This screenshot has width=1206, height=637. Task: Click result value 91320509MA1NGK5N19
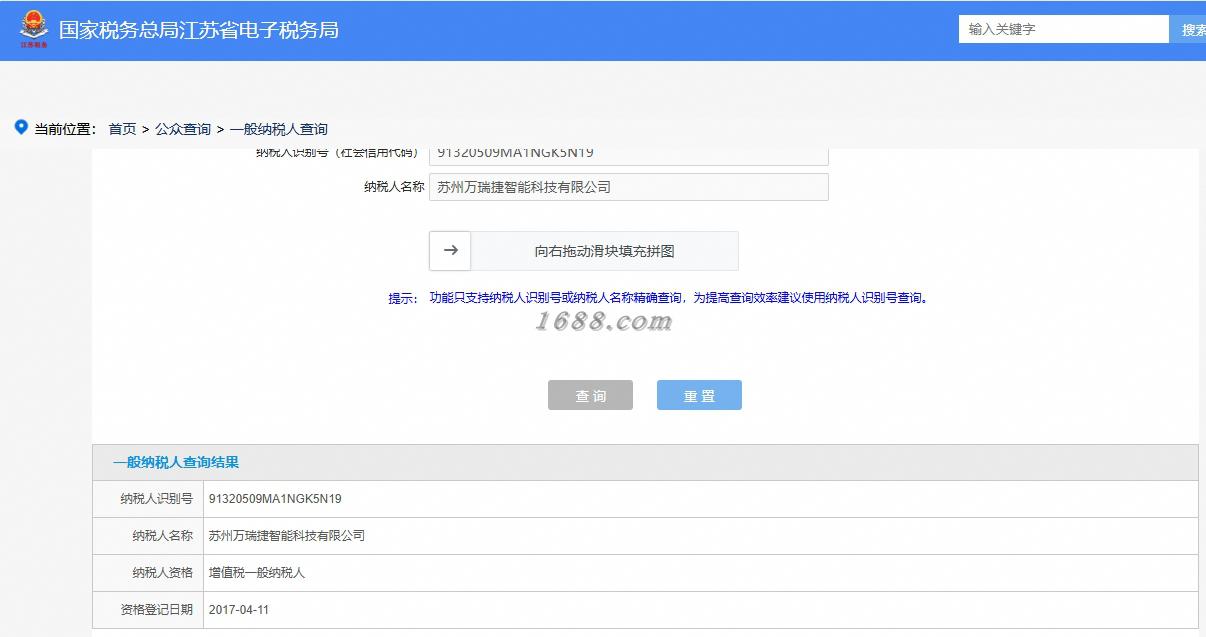[275, 498]
